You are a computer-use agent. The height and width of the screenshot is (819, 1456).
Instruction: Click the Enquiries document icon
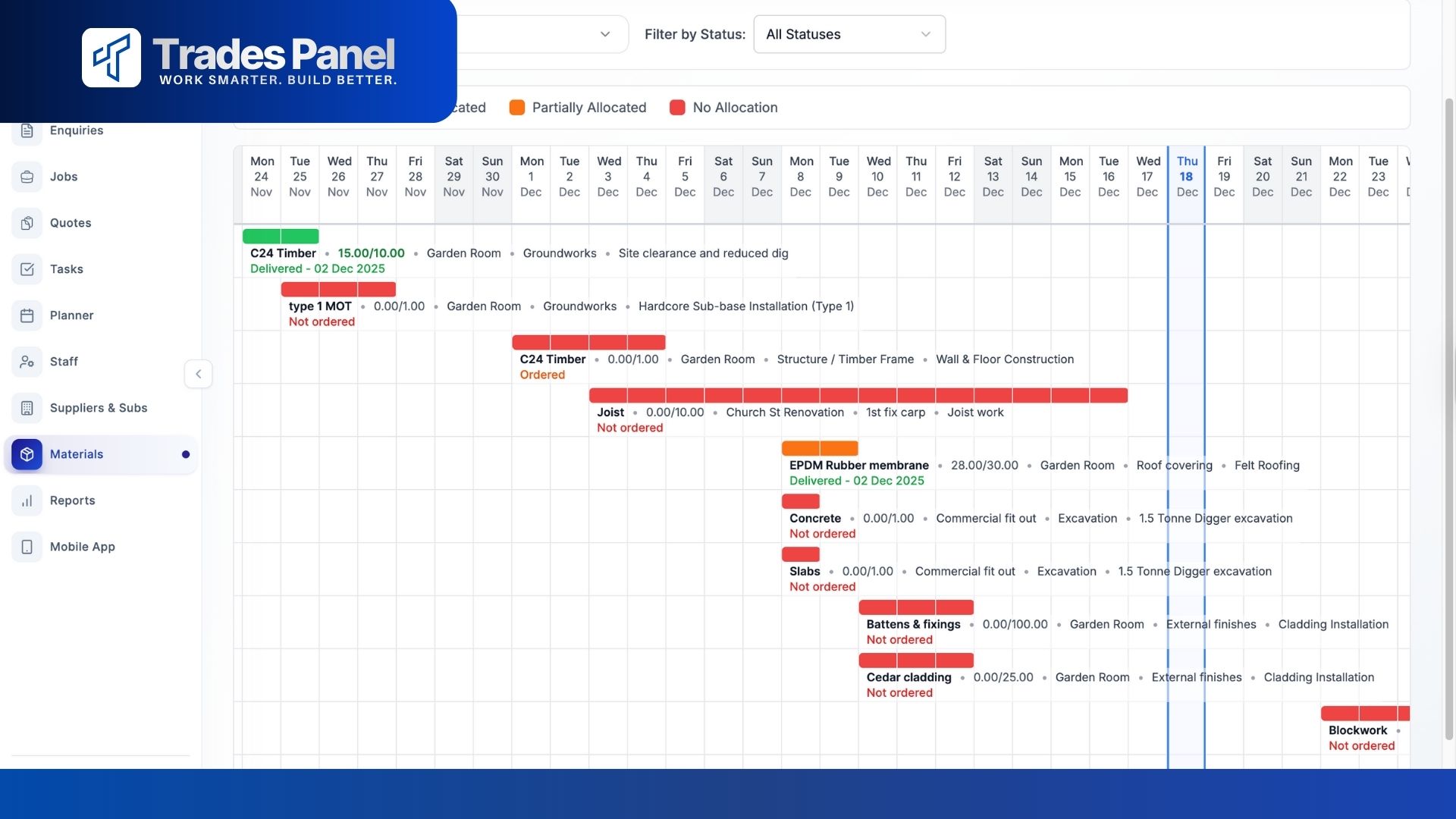pos(27,130)
